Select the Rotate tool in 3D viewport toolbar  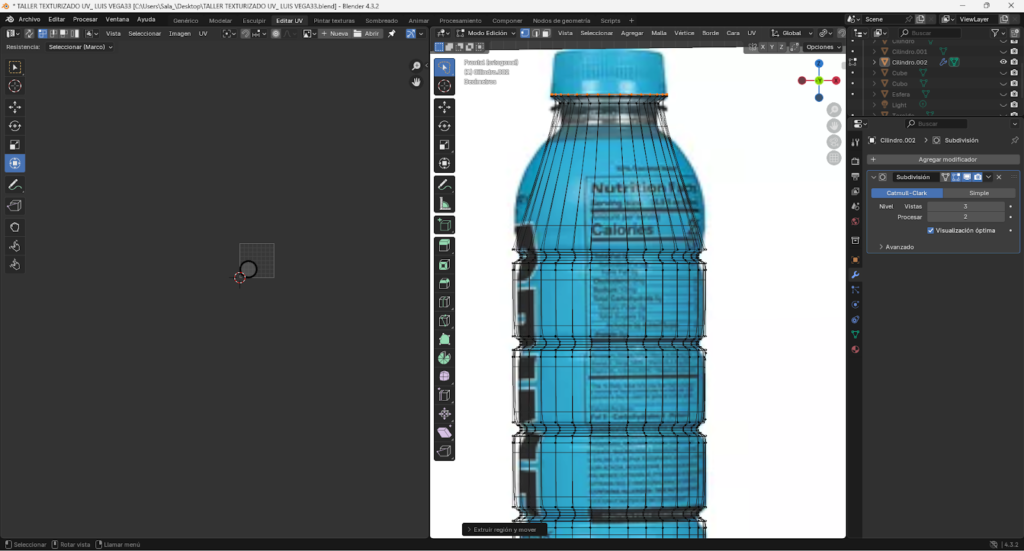[445, 126]
